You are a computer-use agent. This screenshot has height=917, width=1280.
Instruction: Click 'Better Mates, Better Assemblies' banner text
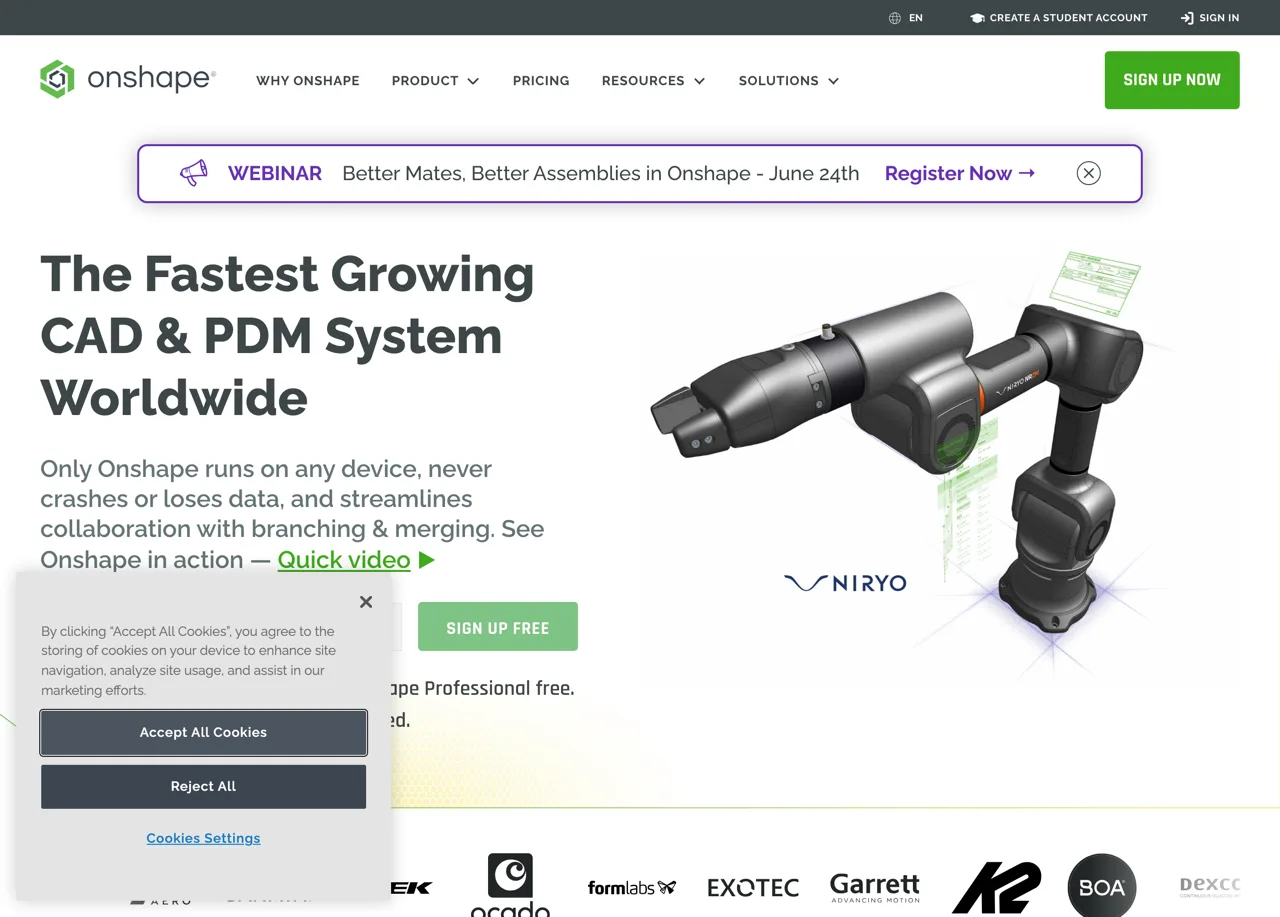click(600, 173)
